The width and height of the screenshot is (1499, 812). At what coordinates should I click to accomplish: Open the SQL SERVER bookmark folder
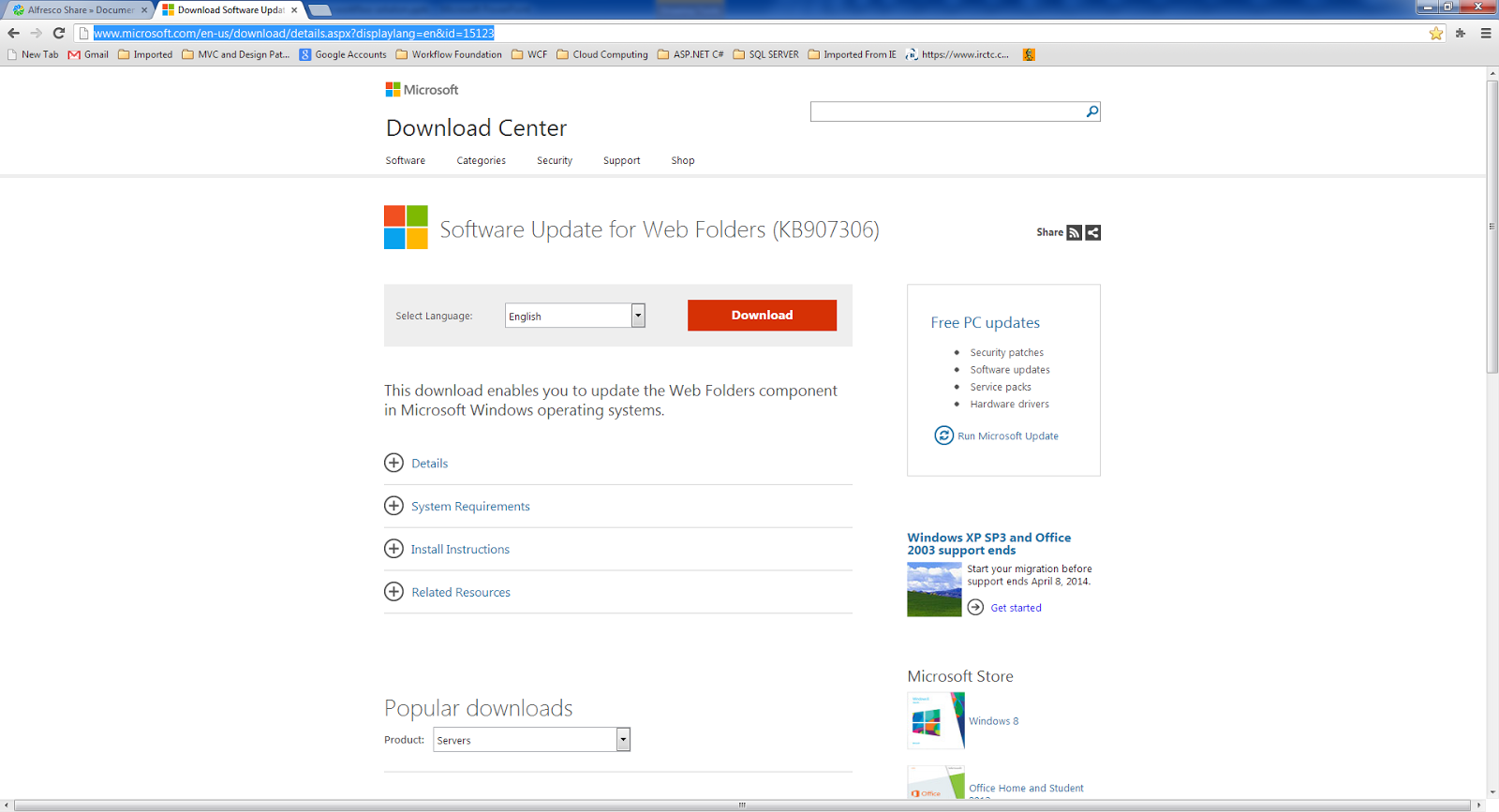765,54
